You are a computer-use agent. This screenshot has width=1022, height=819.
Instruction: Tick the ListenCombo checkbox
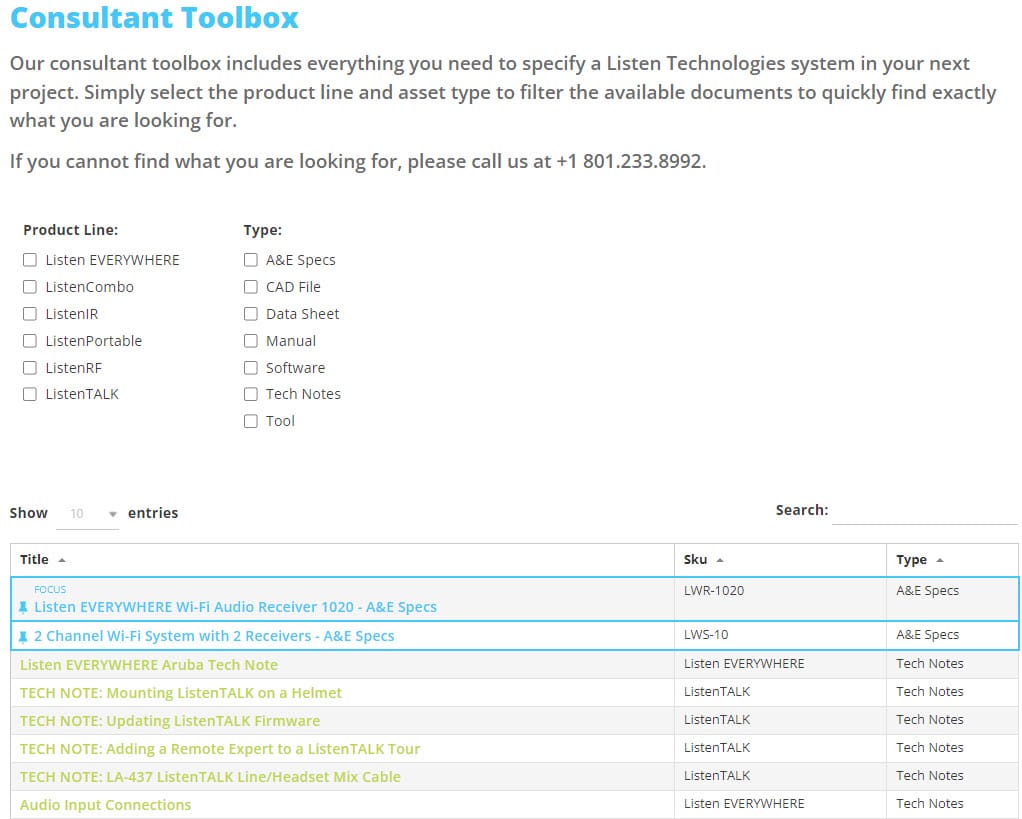[x=30, y=287]
